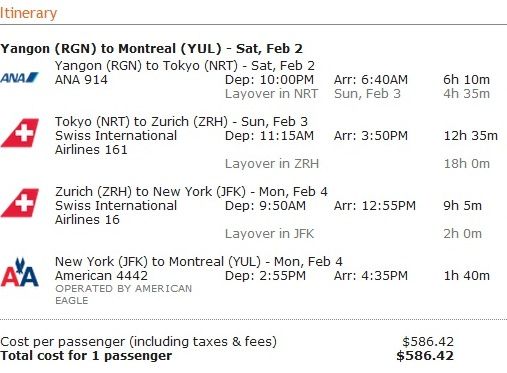Viewport: 507px width, 373px height.
Task: Click Swiss International Airlines 16 text
Action: (x=116, y=213)
